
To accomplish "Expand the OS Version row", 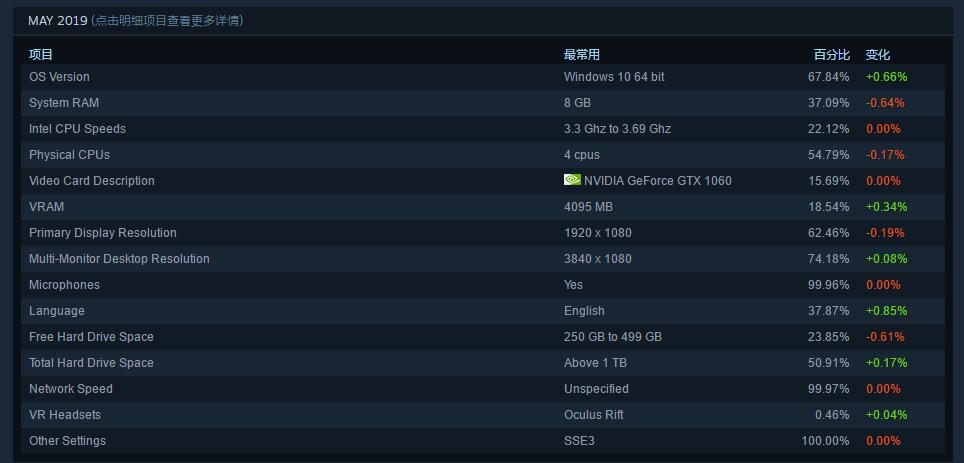I will coord(483,77).
